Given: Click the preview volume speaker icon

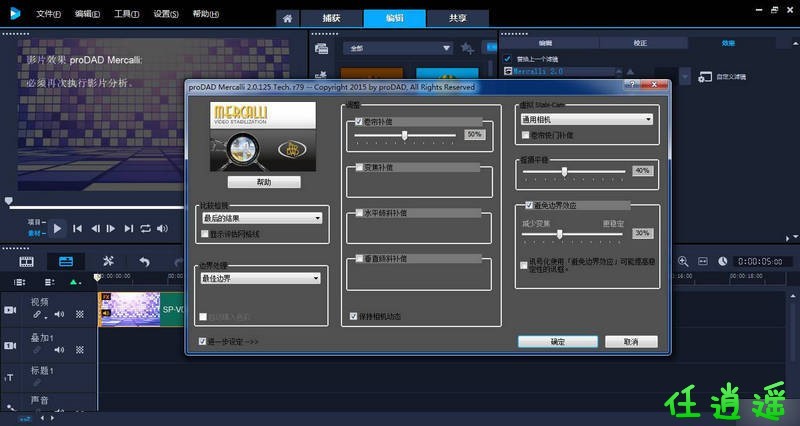Looking at the screenshot, I should 162,229.
